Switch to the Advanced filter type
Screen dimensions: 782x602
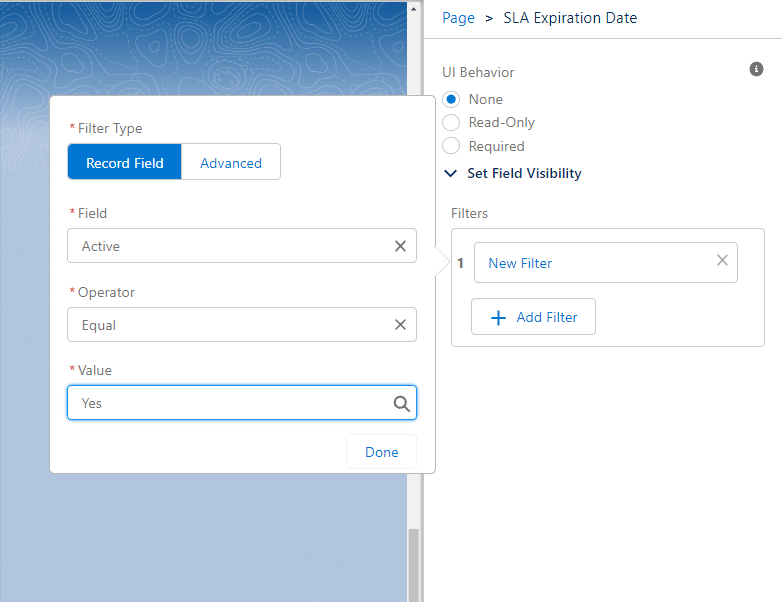(x=231, y=163)
